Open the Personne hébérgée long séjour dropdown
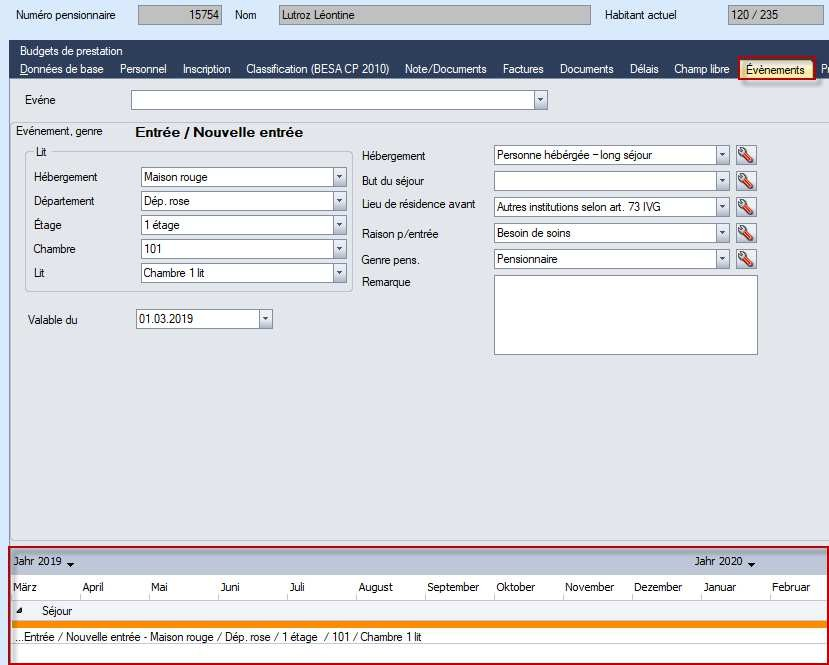Viewport: 829px width, 665px height. click(722, 155)
